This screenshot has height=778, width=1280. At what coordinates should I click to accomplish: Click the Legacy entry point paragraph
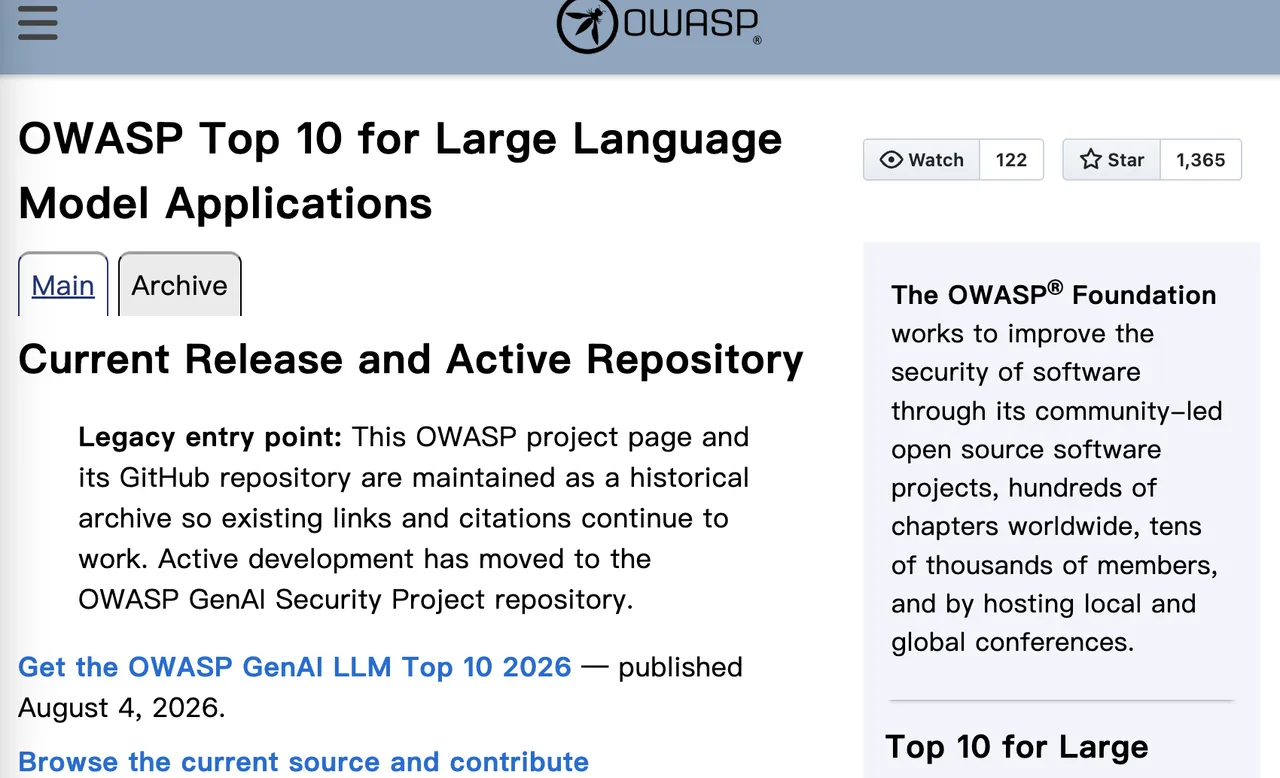point(414,518)
